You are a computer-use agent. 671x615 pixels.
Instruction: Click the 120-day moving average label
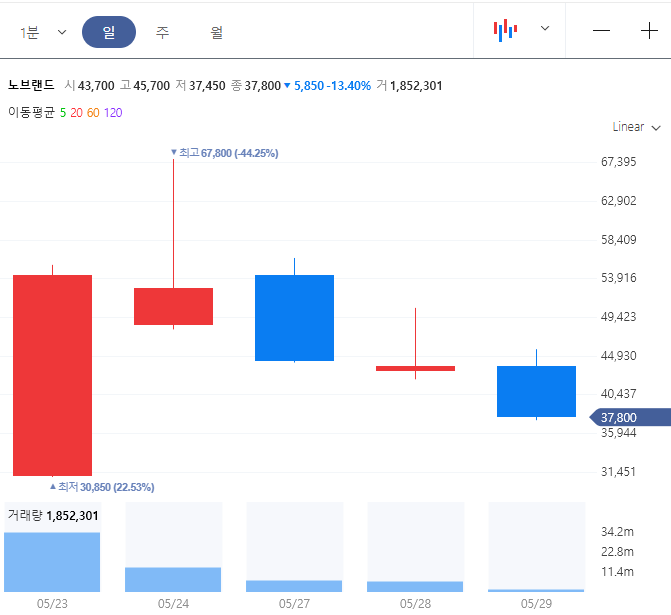tap(113, 113)
